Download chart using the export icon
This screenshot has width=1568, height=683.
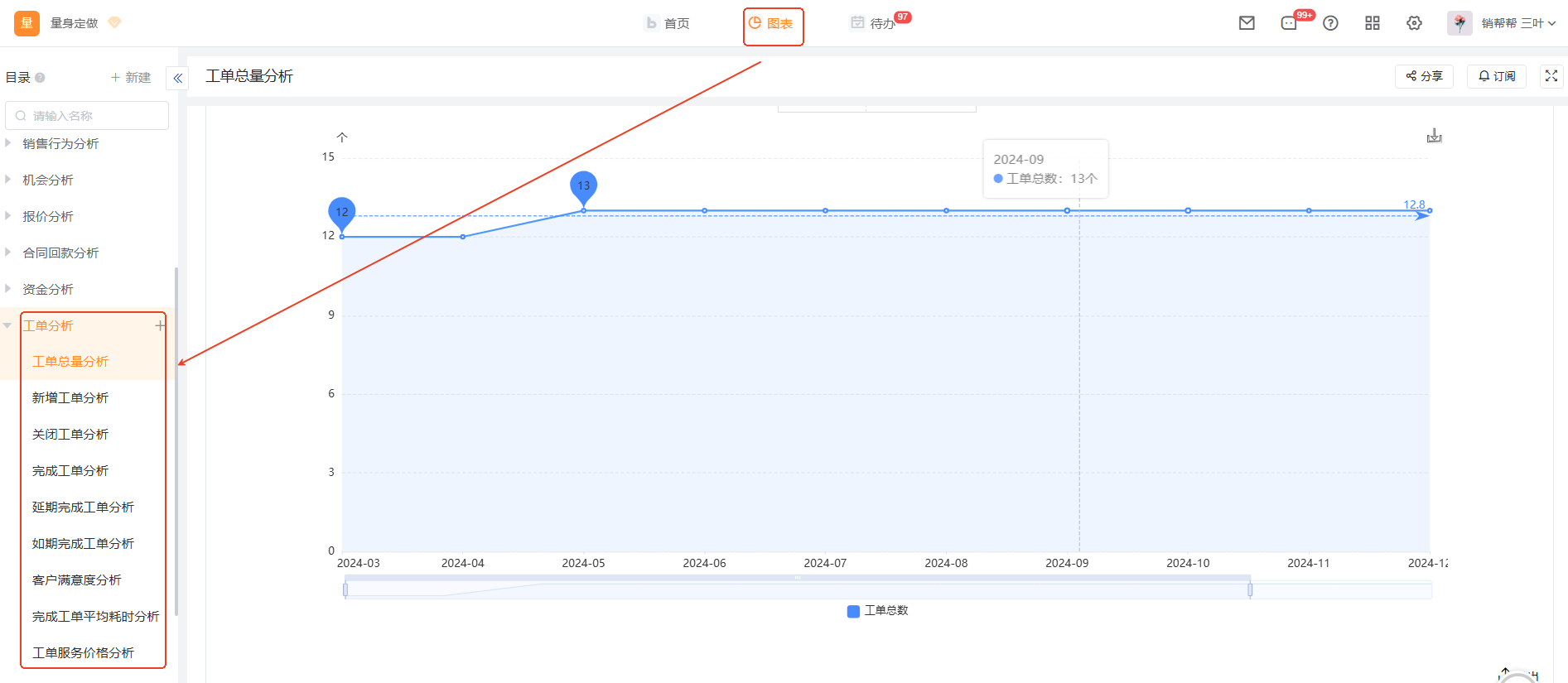click(x=1434, y=136)
